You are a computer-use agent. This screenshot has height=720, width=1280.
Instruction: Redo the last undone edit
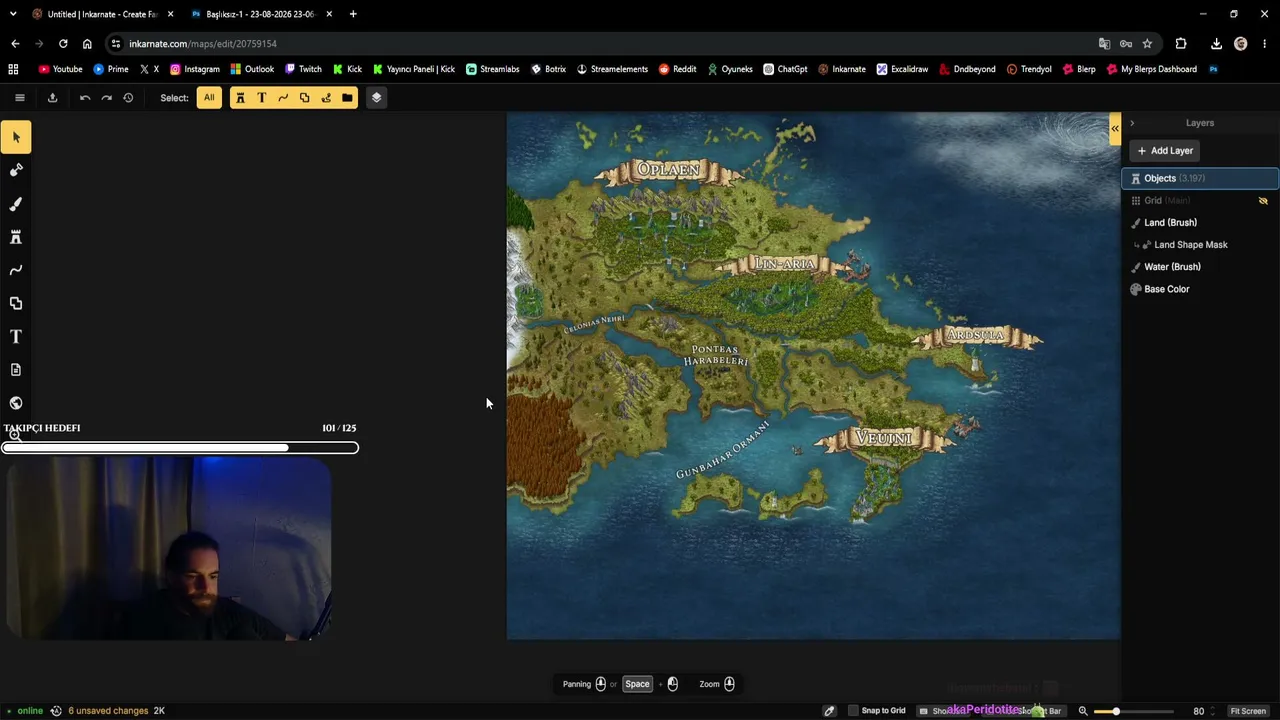[x=106, y=97]
